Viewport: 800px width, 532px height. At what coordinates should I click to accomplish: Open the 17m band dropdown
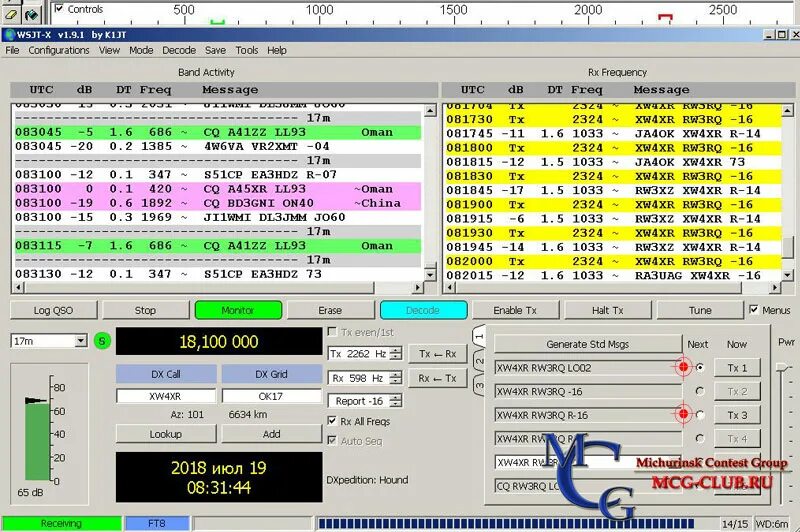pos(81,341)
